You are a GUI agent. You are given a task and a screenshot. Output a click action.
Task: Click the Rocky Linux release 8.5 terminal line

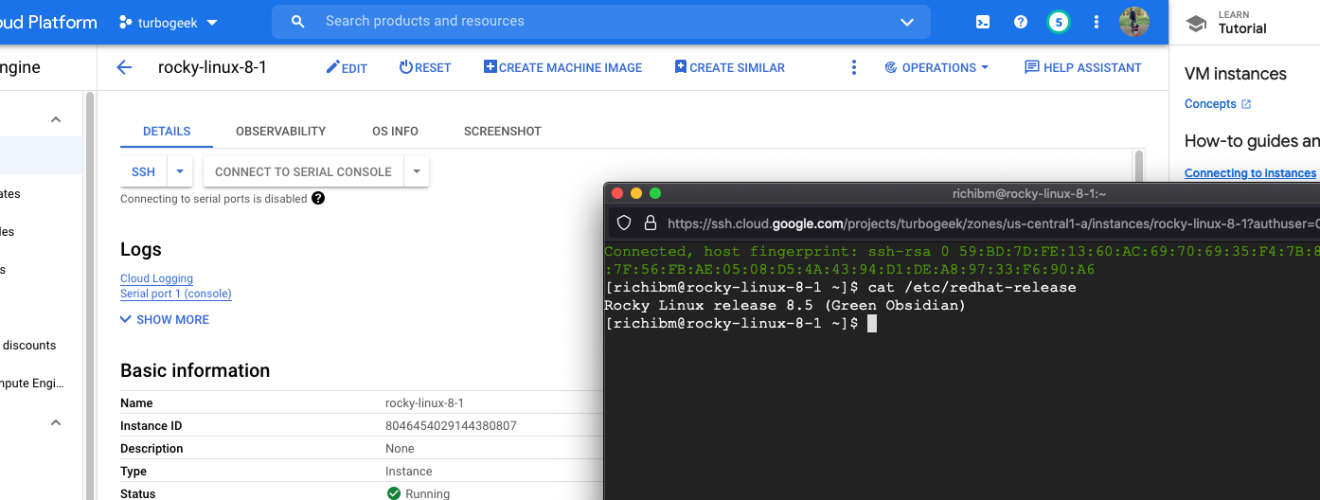[x=785, y=305]
